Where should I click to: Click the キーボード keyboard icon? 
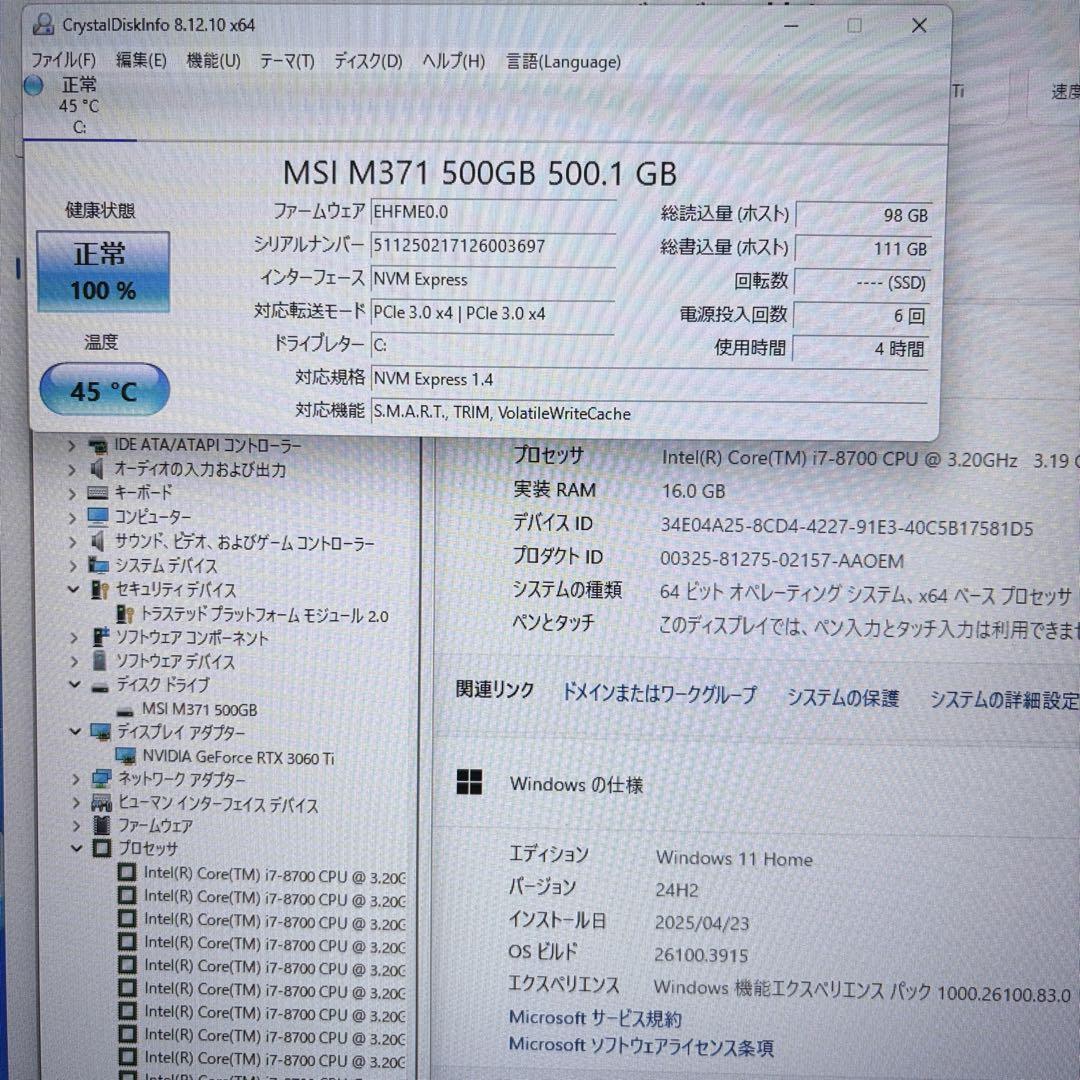coord(98,492)
